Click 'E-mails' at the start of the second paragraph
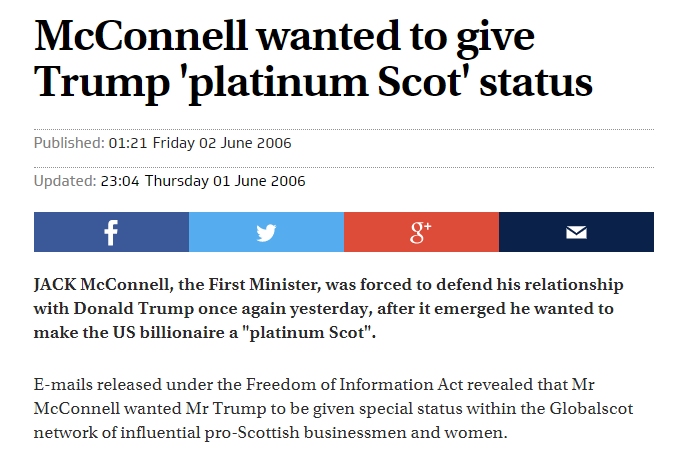 click(63, 385)
